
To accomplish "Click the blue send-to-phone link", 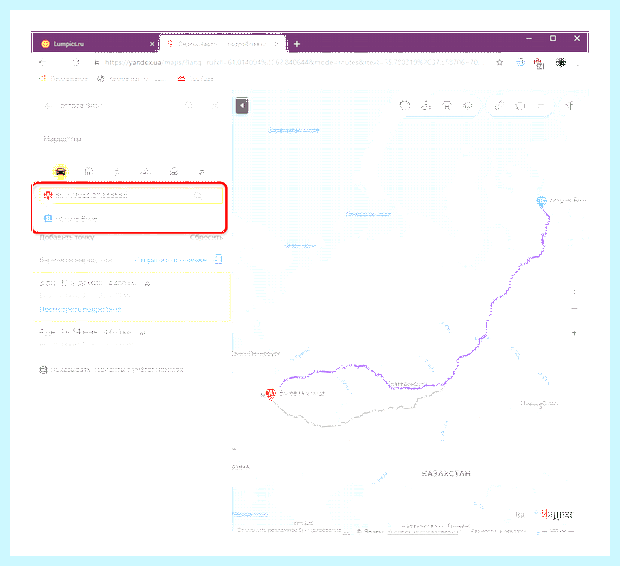I will [170, 260].
